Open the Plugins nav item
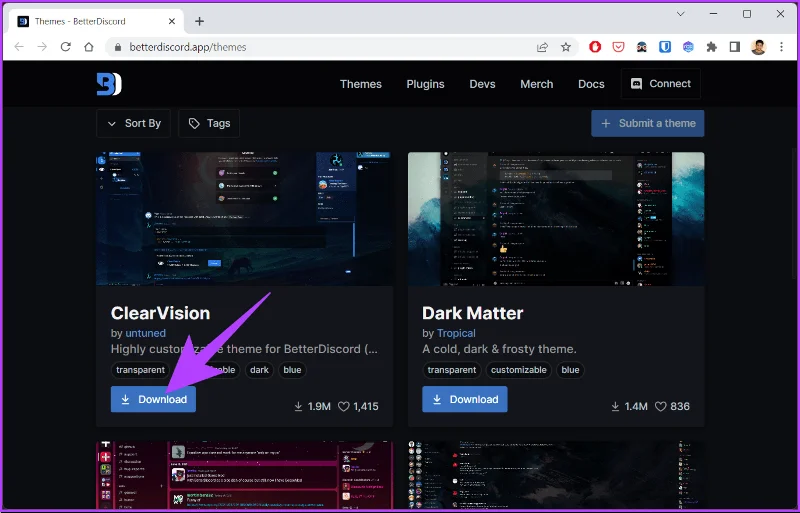This screenshot has width=800, height=513. coord(426,84)
